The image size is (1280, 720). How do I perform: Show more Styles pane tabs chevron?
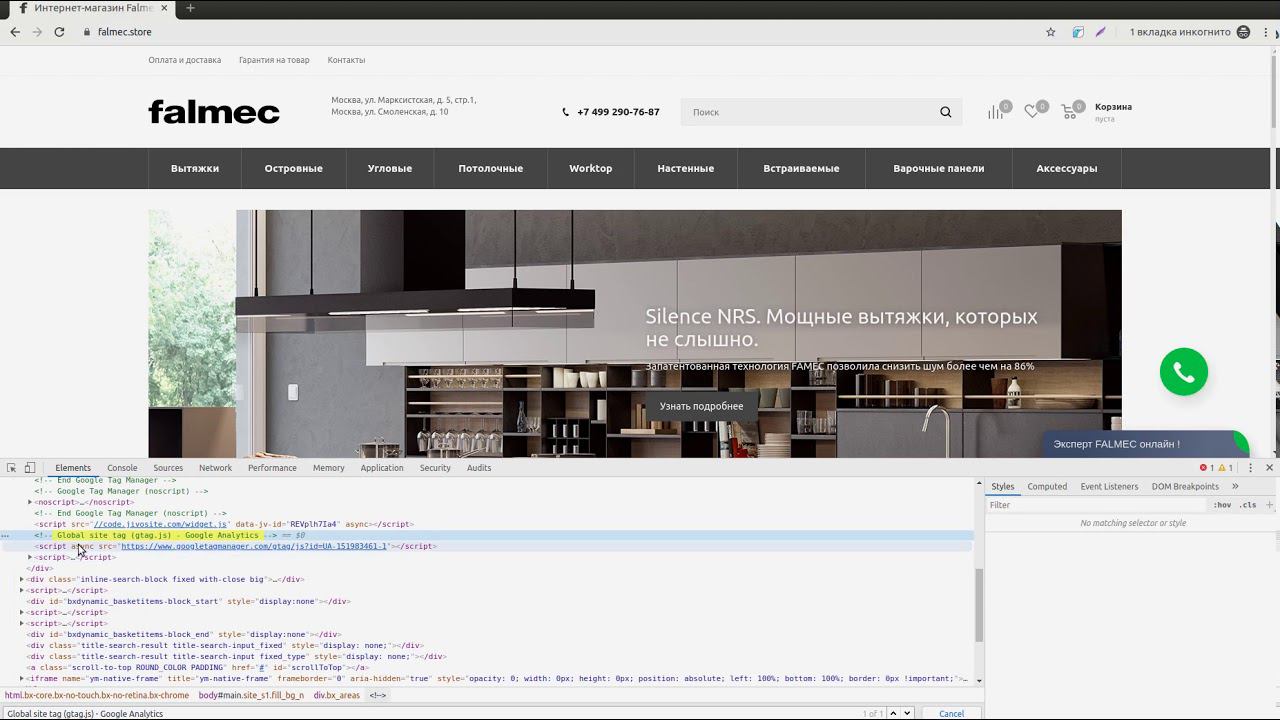1235,487
